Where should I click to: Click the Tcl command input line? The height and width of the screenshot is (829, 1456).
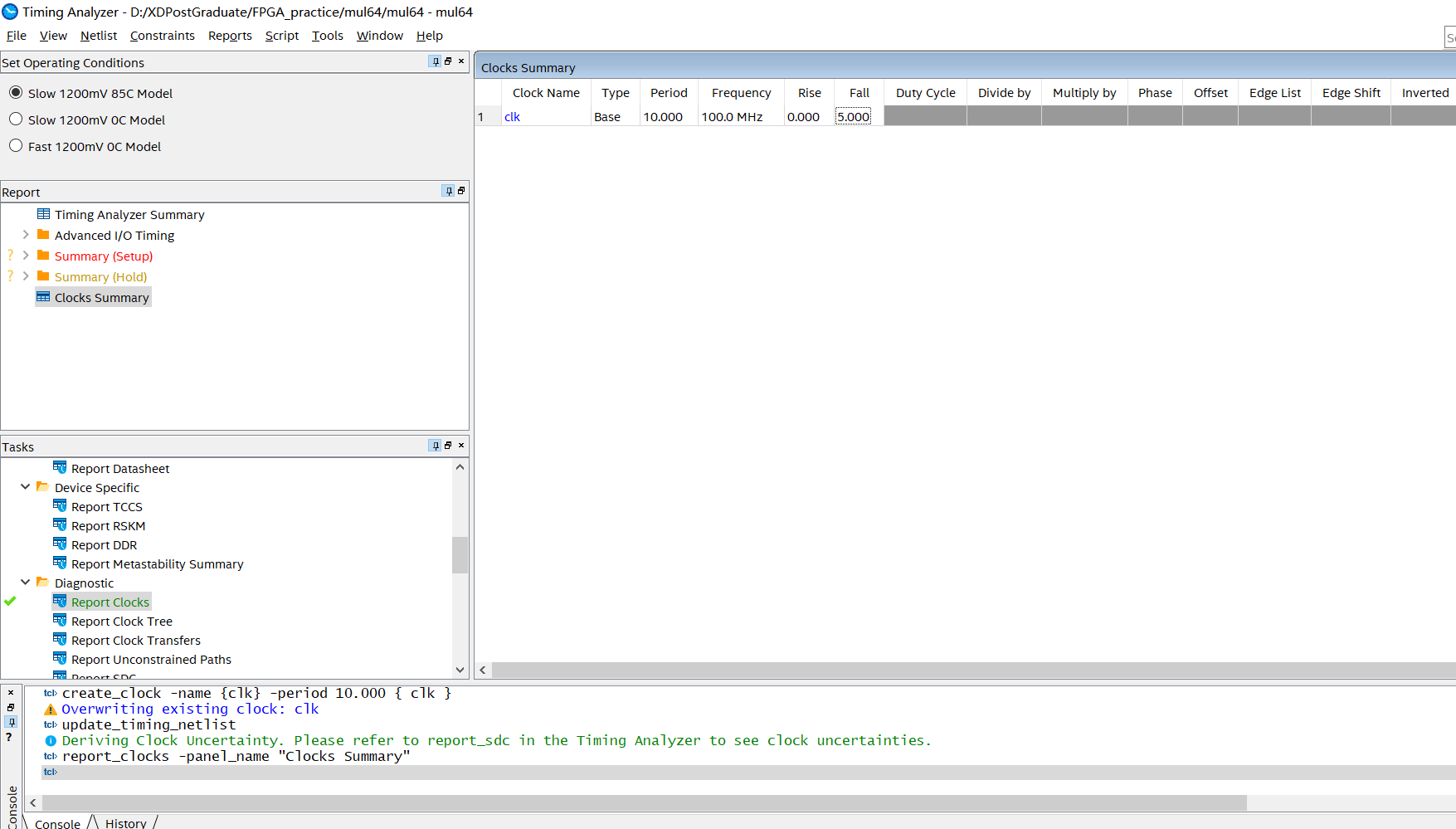click(749, 772)
